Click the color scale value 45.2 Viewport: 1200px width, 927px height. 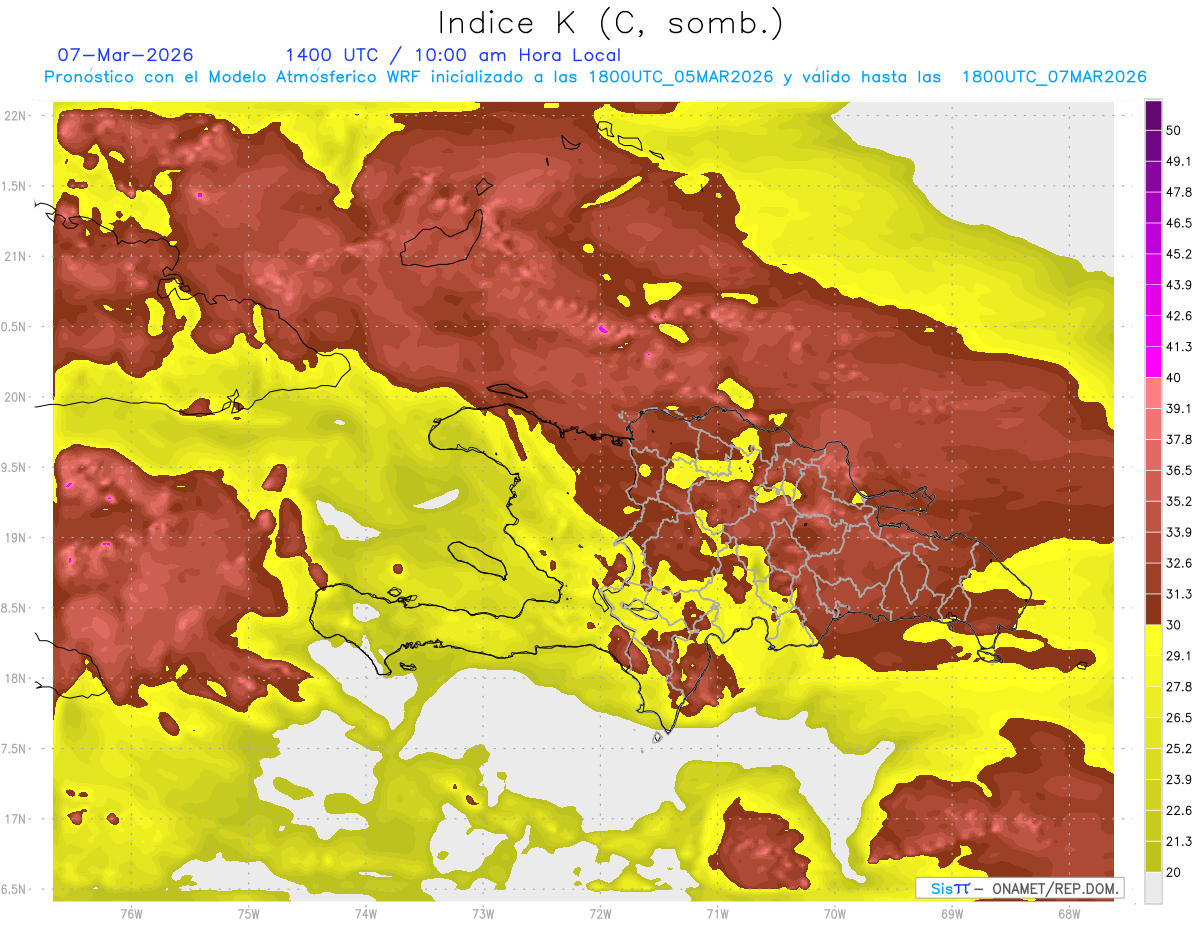tap(1179, 254)
